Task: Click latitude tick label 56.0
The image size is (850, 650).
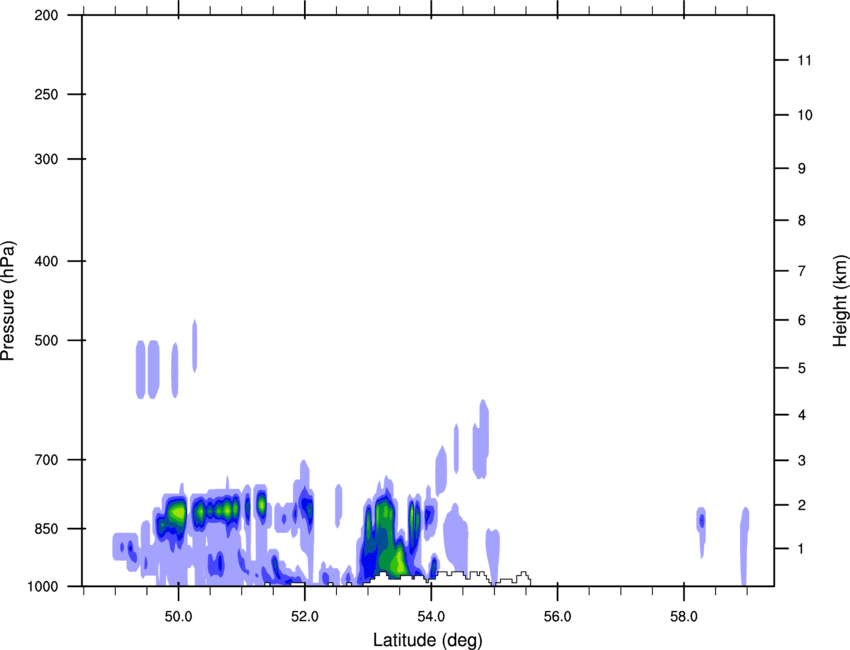Action: click(x=558, y=617)
